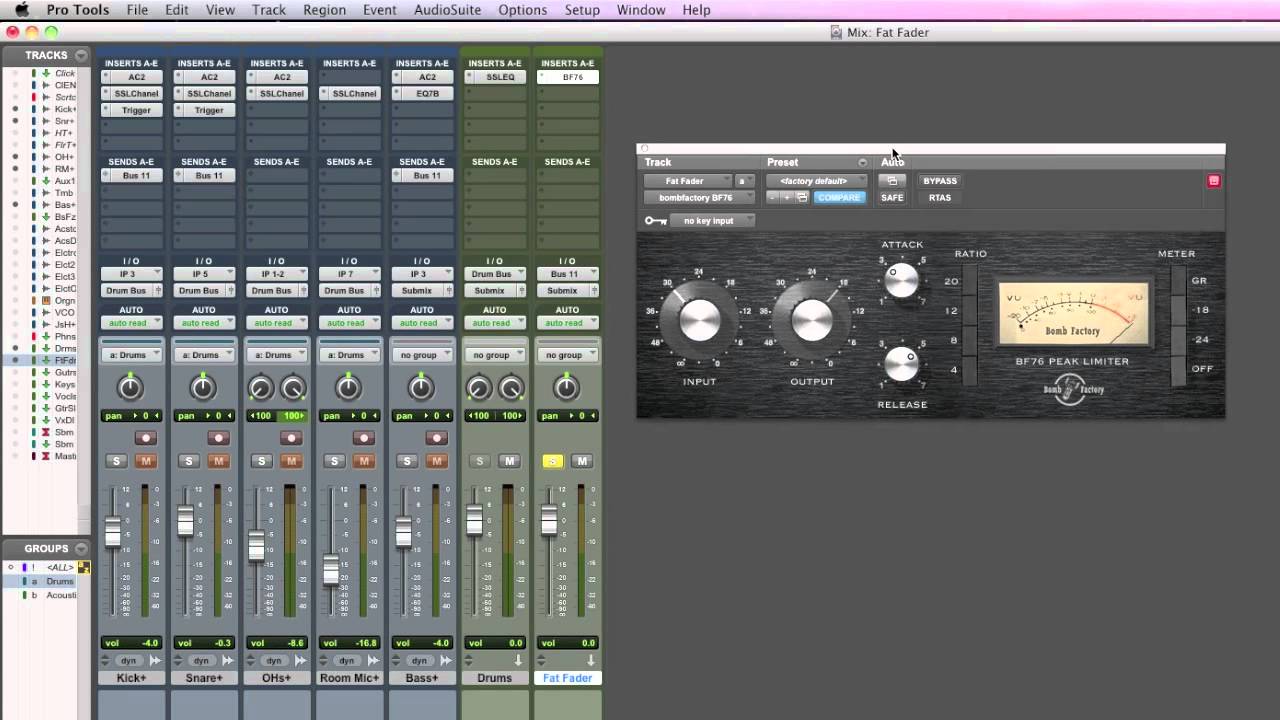Click the Drums aux track type arrow icon
Screen dimensions: 1280x720
(518, 660)
